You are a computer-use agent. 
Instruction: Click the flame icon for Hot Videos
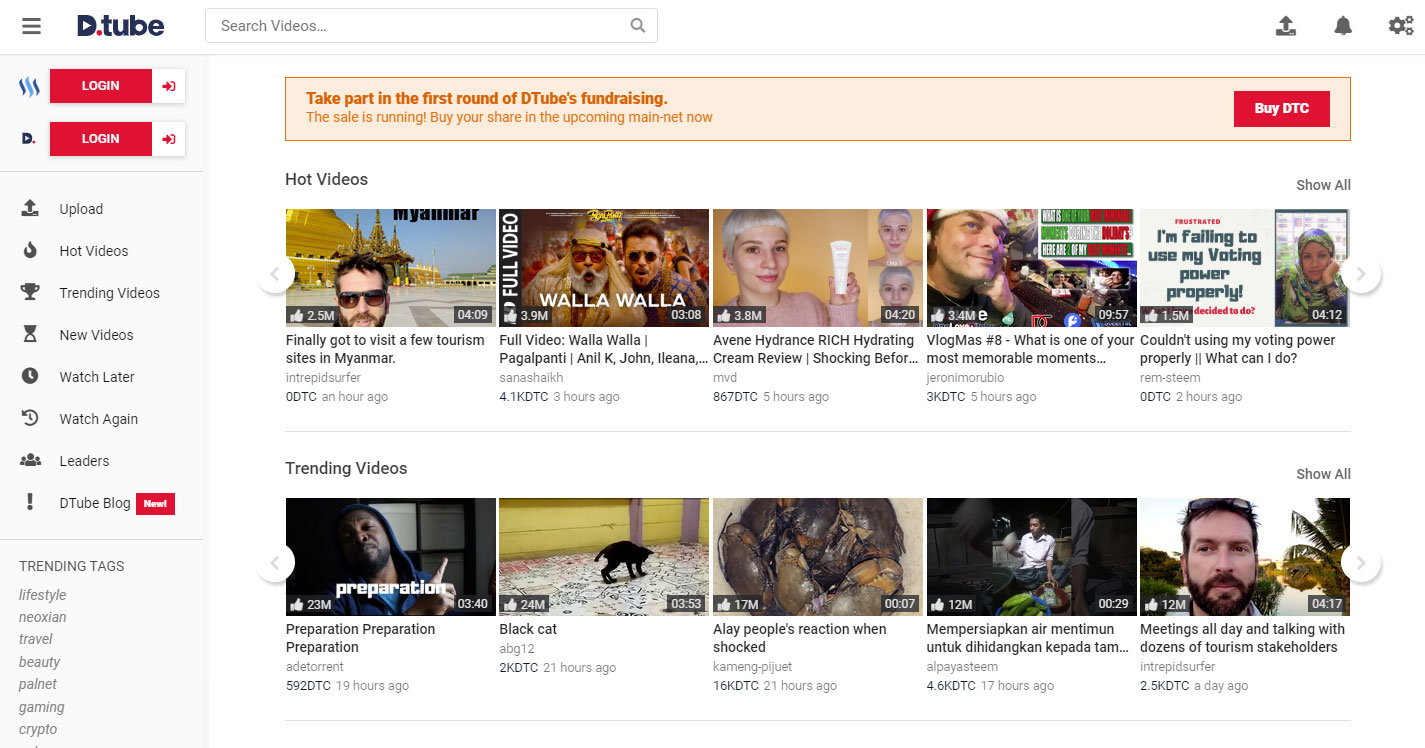point(30,250)
